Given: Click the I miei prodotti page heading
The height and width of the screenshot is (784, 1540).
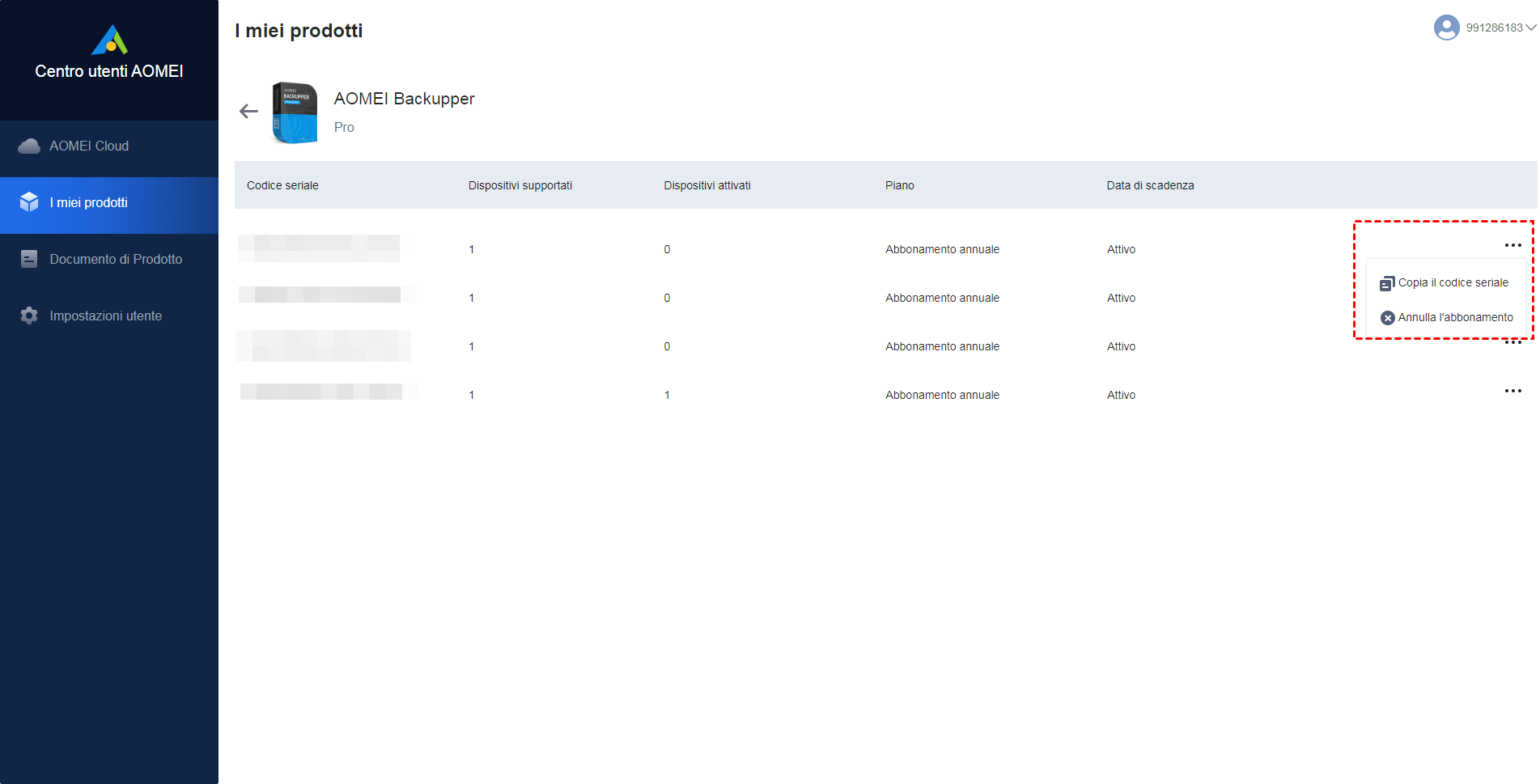Looking at the screenshot, I should click(x=299, y=31).
